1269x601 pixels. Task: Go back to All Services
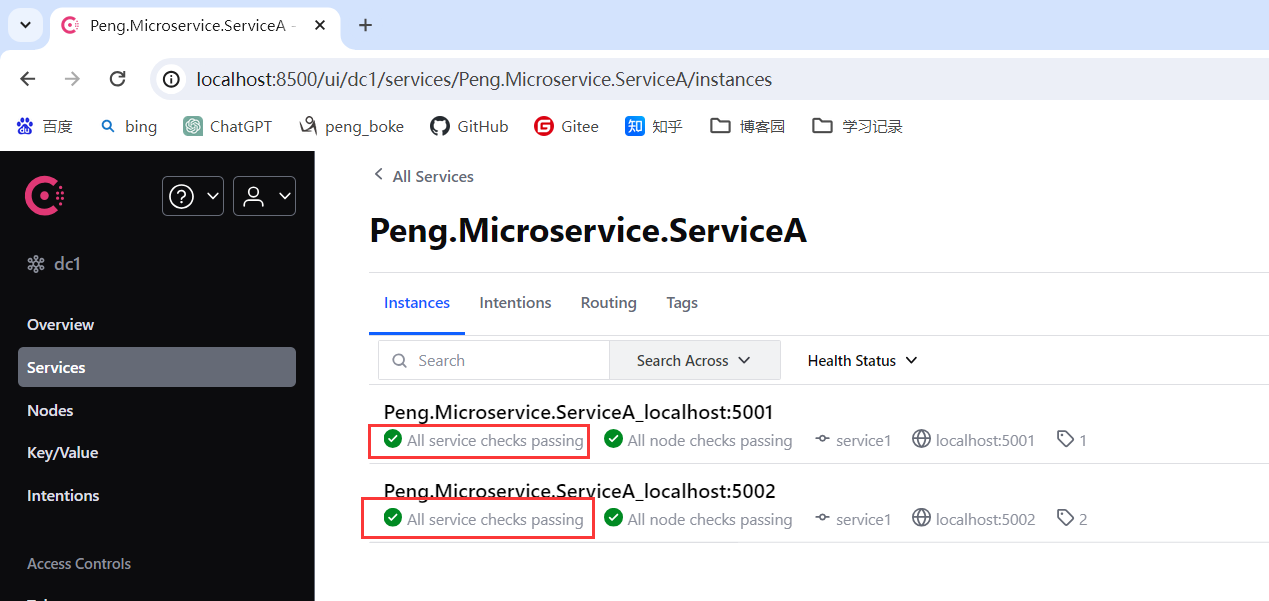423,176
